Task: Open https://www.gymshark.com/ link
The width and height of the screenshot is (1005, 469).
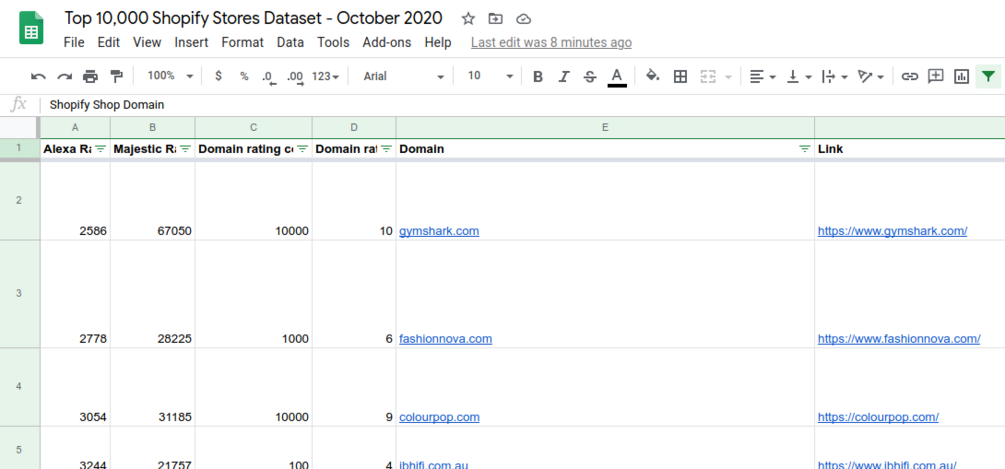Action: pyautogui.click(x=892, y=231)
